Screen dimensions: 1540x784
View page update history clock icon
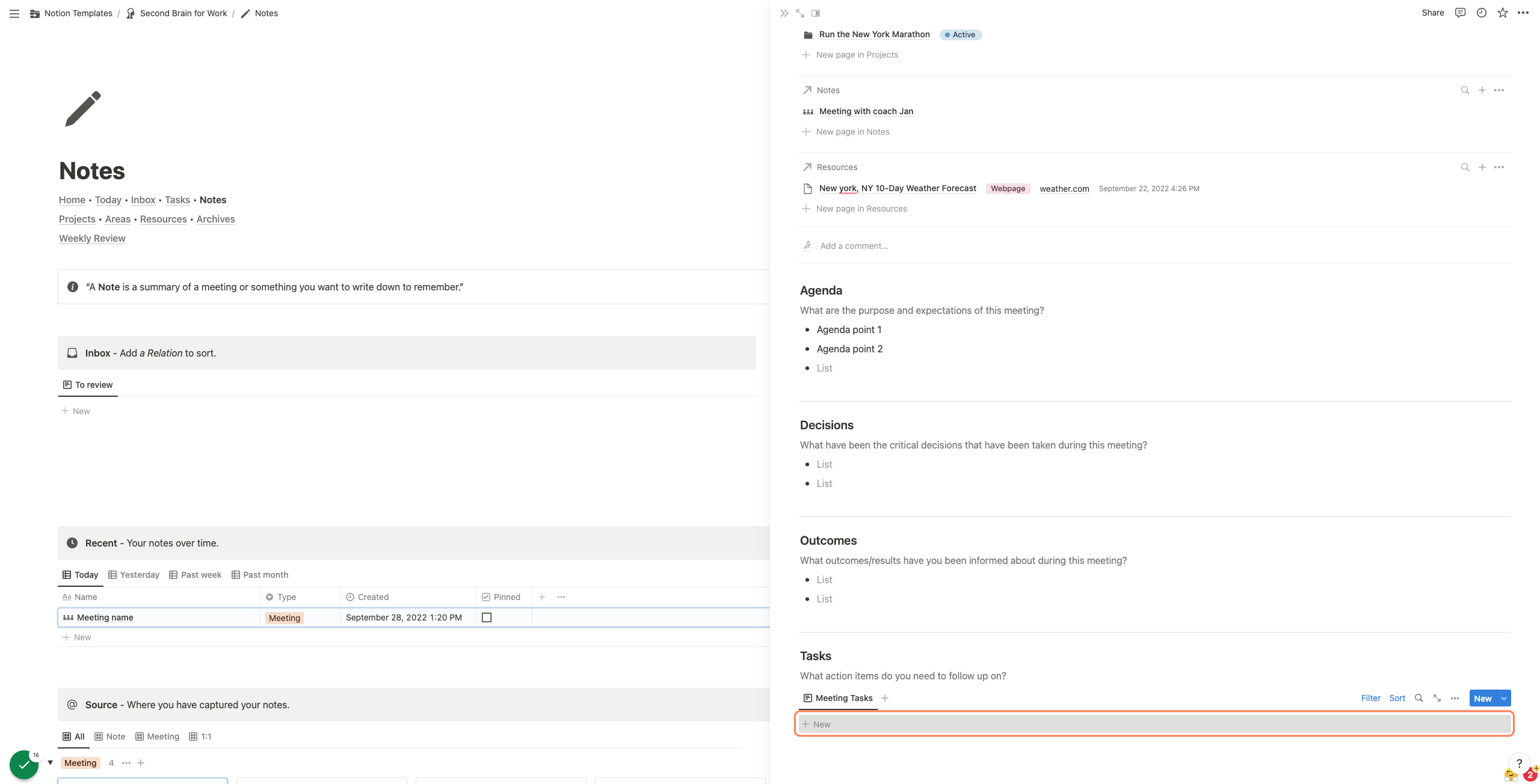1482,13
